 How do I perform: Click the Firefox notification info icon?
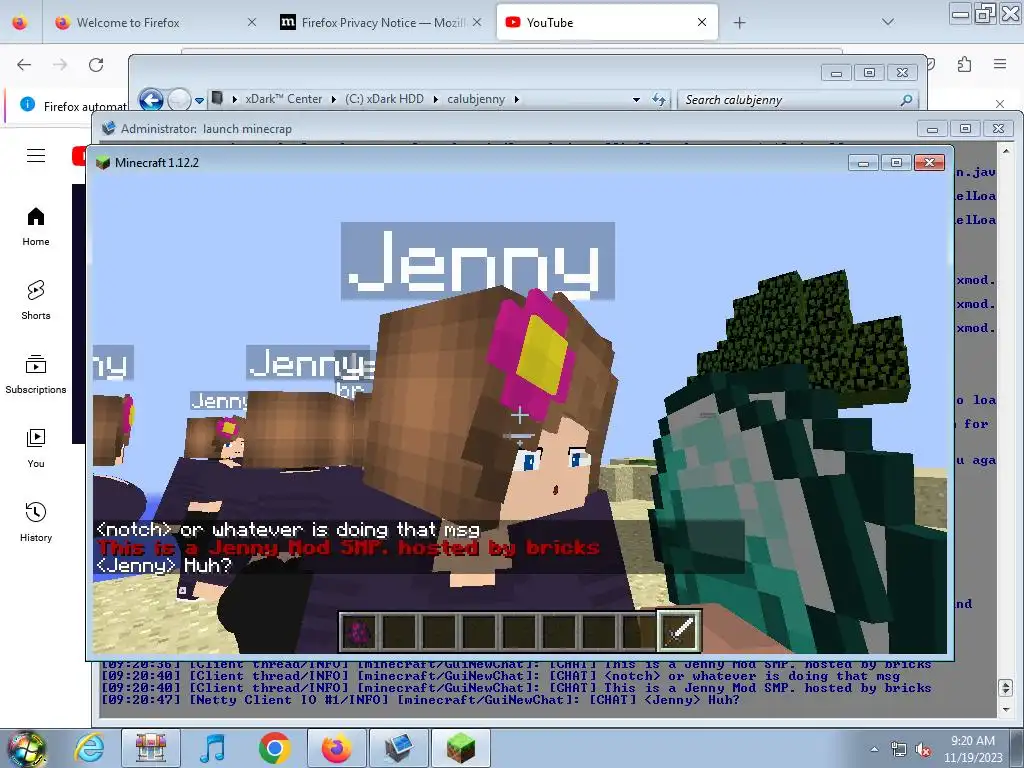coord(27,104)
